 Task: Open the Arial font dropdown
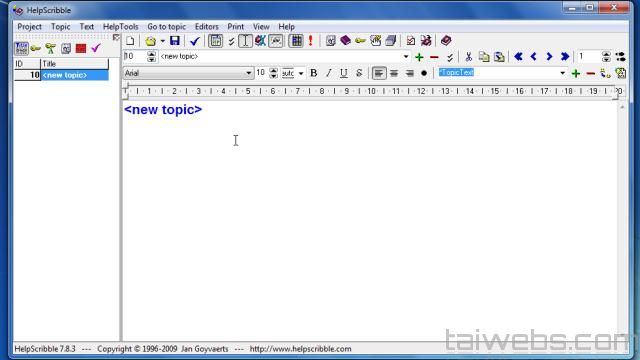tap(249, 73)
